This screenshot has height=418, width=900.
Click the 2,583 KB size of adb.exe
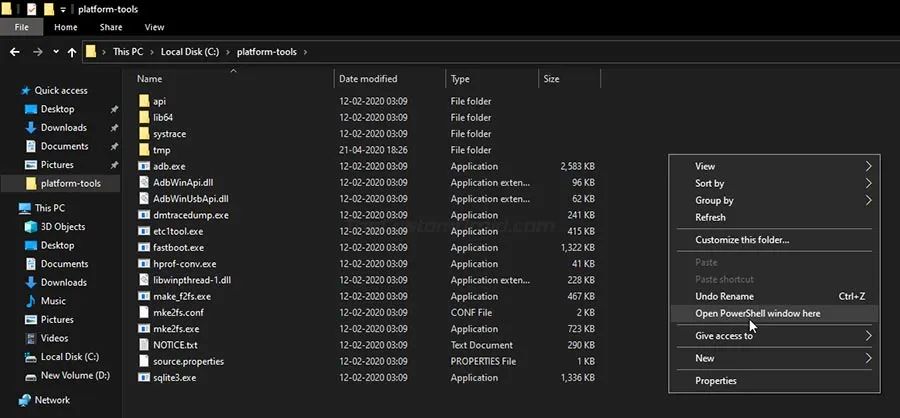pyautogui.click(x=577, y=167)
